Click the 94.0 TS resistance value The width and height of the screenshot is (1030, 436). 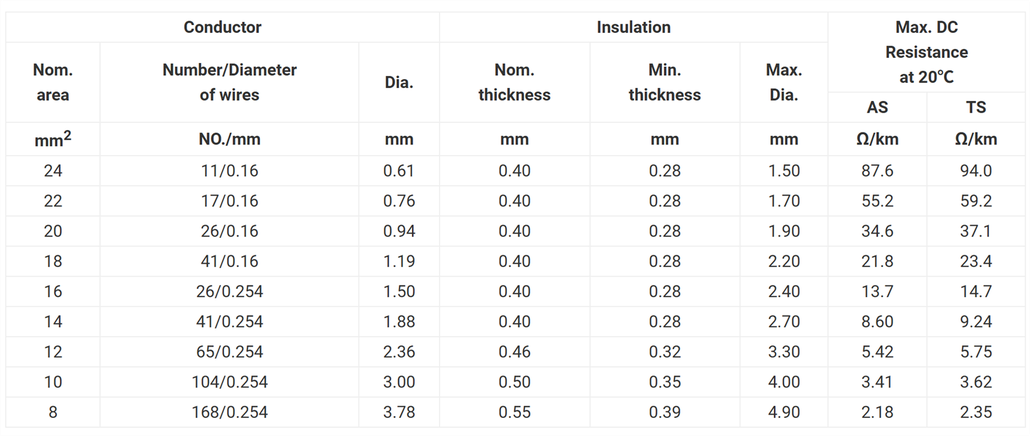click(x=976, y=171)
